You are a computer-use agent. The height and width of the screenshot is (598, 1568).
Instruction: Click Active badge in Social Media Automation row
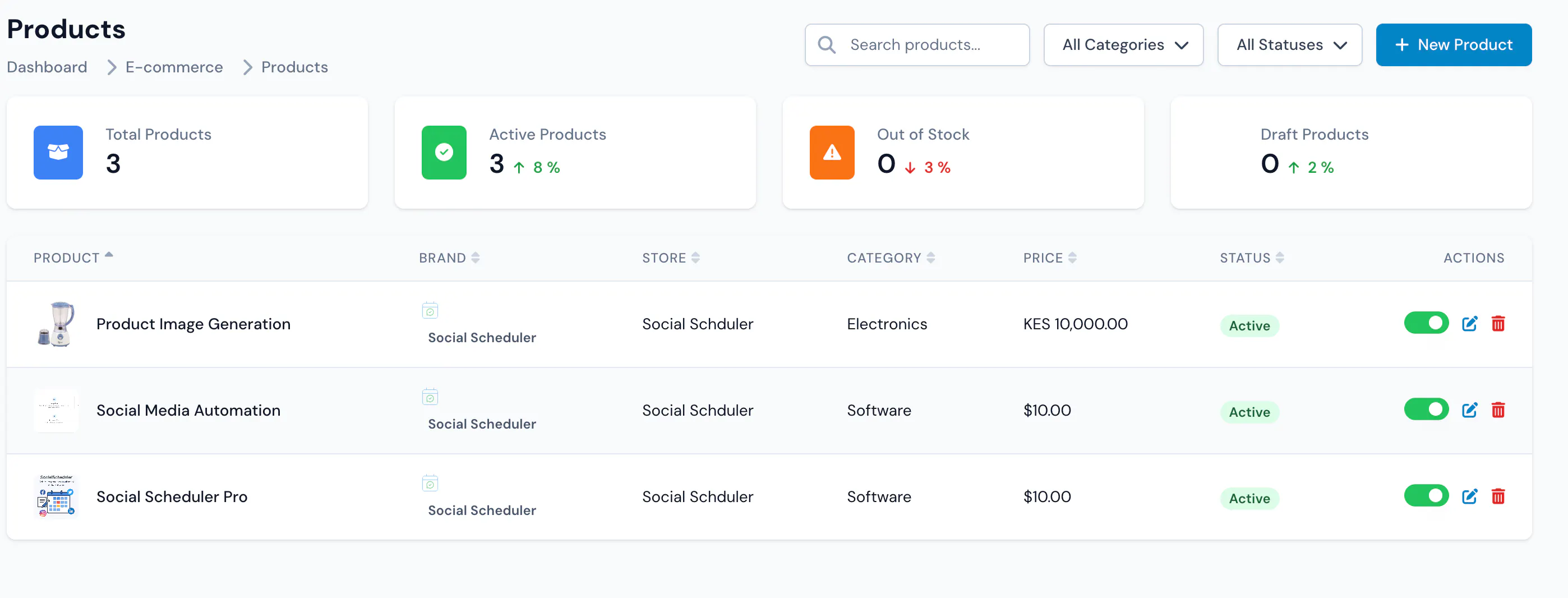click(x=1249, y=412)
